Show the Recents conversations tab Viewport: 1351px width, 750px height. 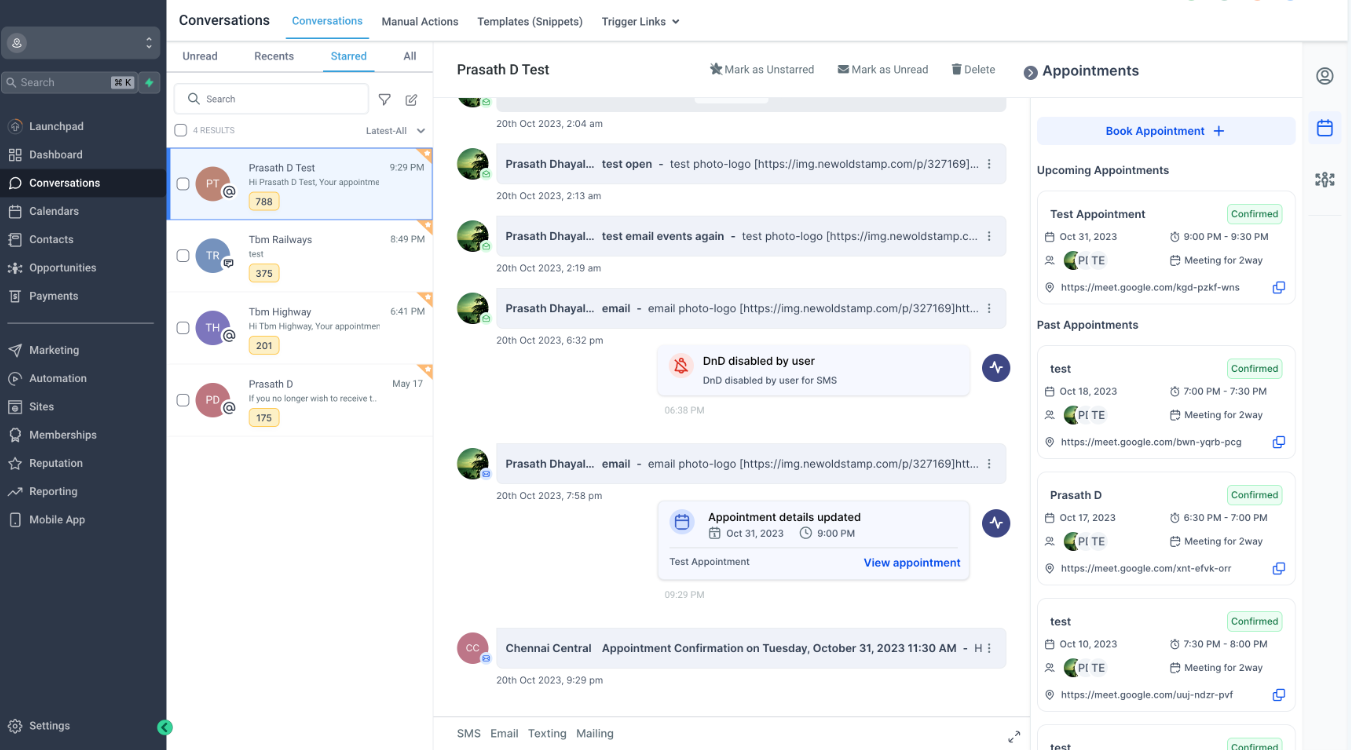pos(274,57)
